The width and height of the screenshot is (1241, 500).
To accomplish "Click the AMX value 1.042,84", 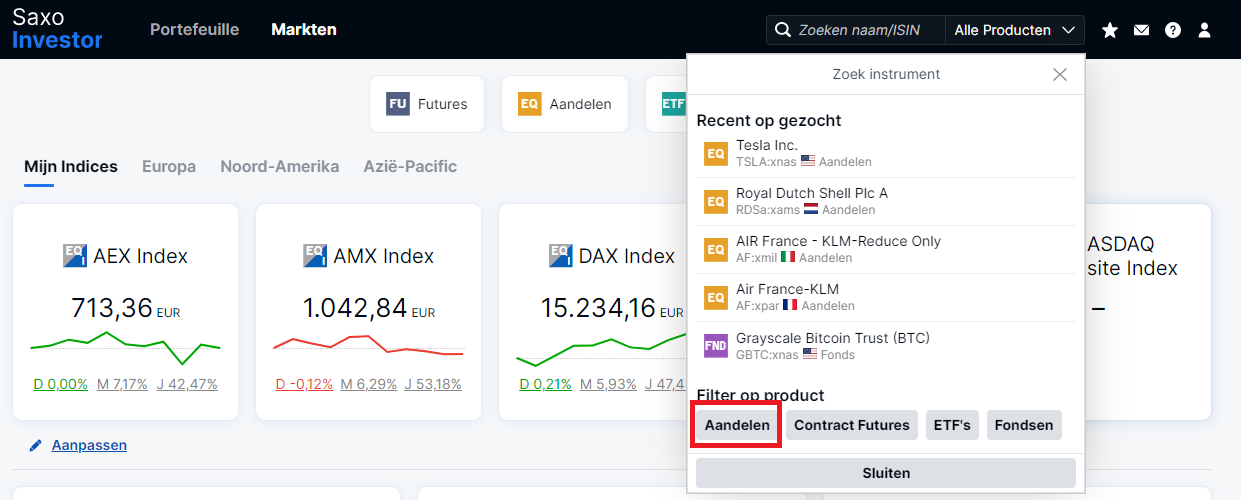I will [355, 308].
